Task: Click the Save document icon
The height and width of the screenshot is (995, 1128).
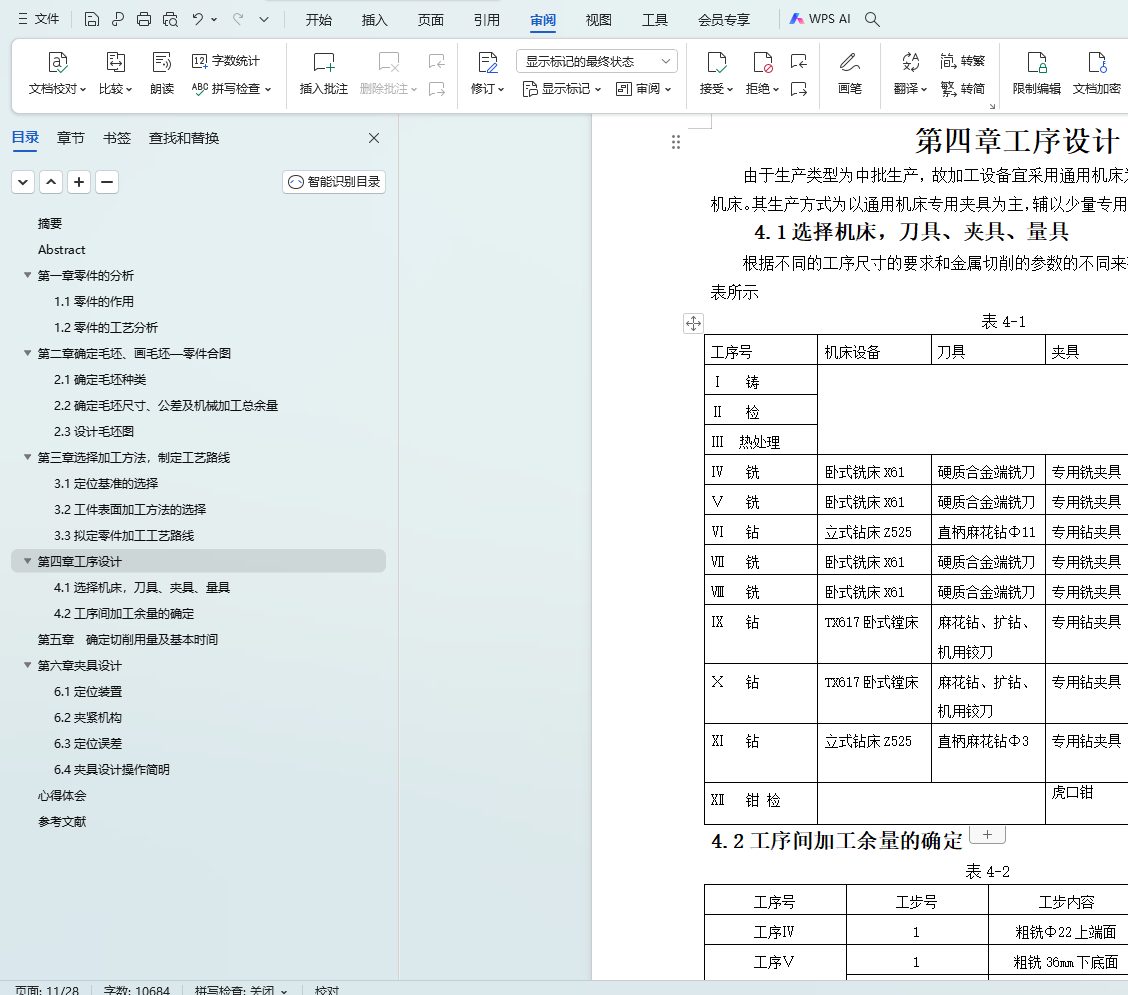Action: click(x=91, y=19)
